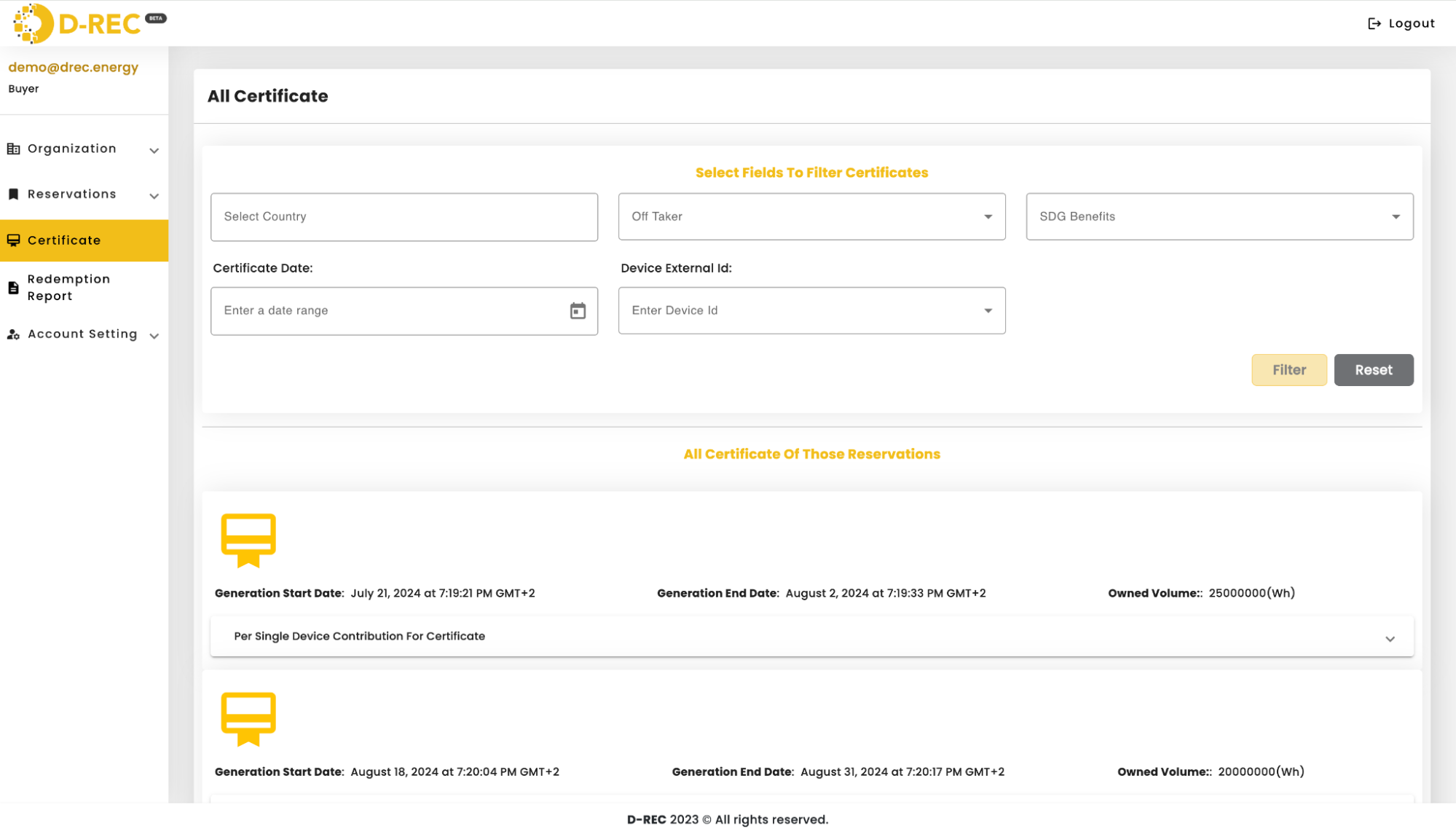Open the Redemption Report page
Viewport: 1456px width, 837px height.
pos(84,288)
